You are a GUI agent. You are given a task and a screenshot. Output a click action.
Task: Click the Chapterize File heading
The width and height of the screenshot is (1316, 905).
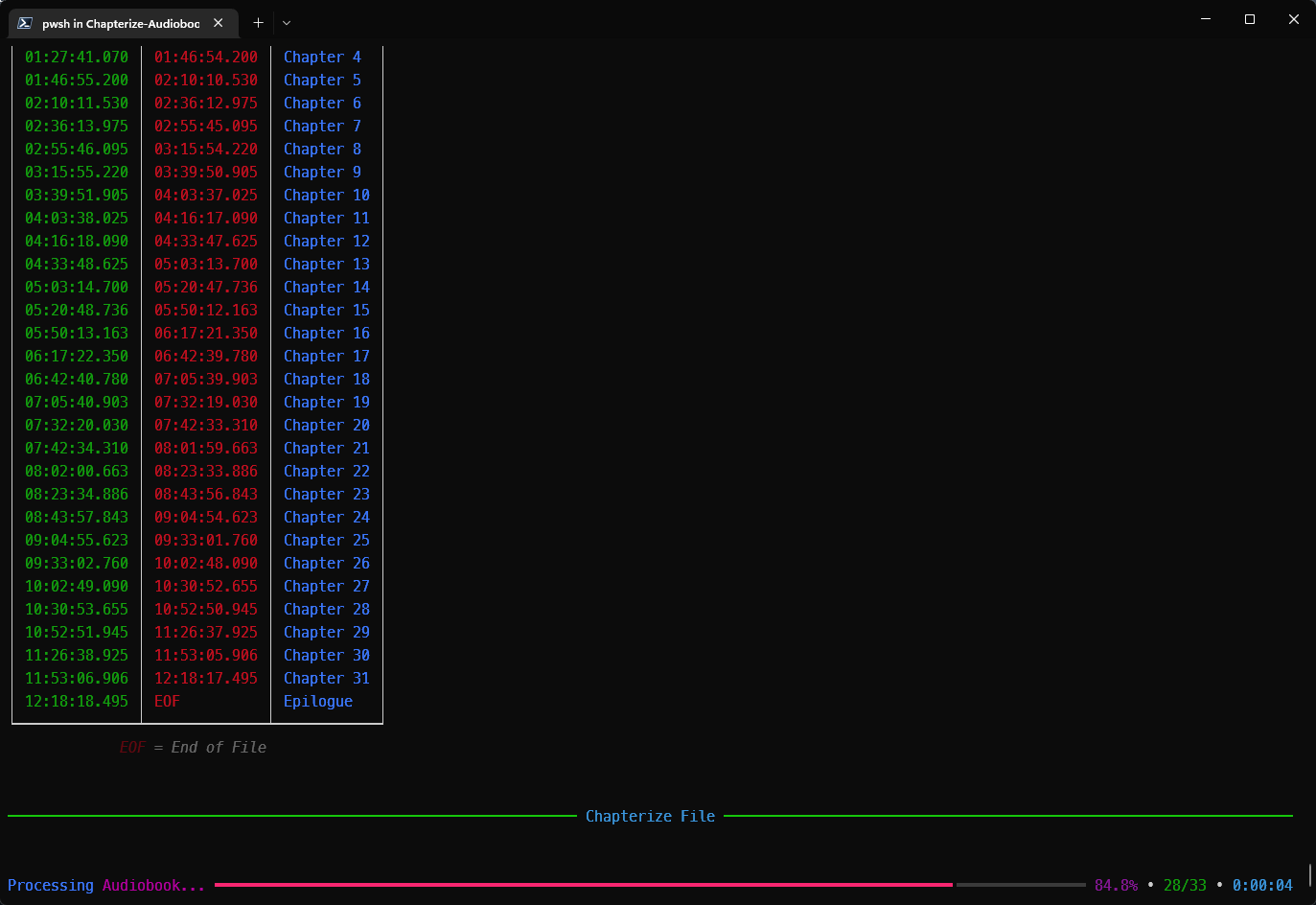pos(650,817)
